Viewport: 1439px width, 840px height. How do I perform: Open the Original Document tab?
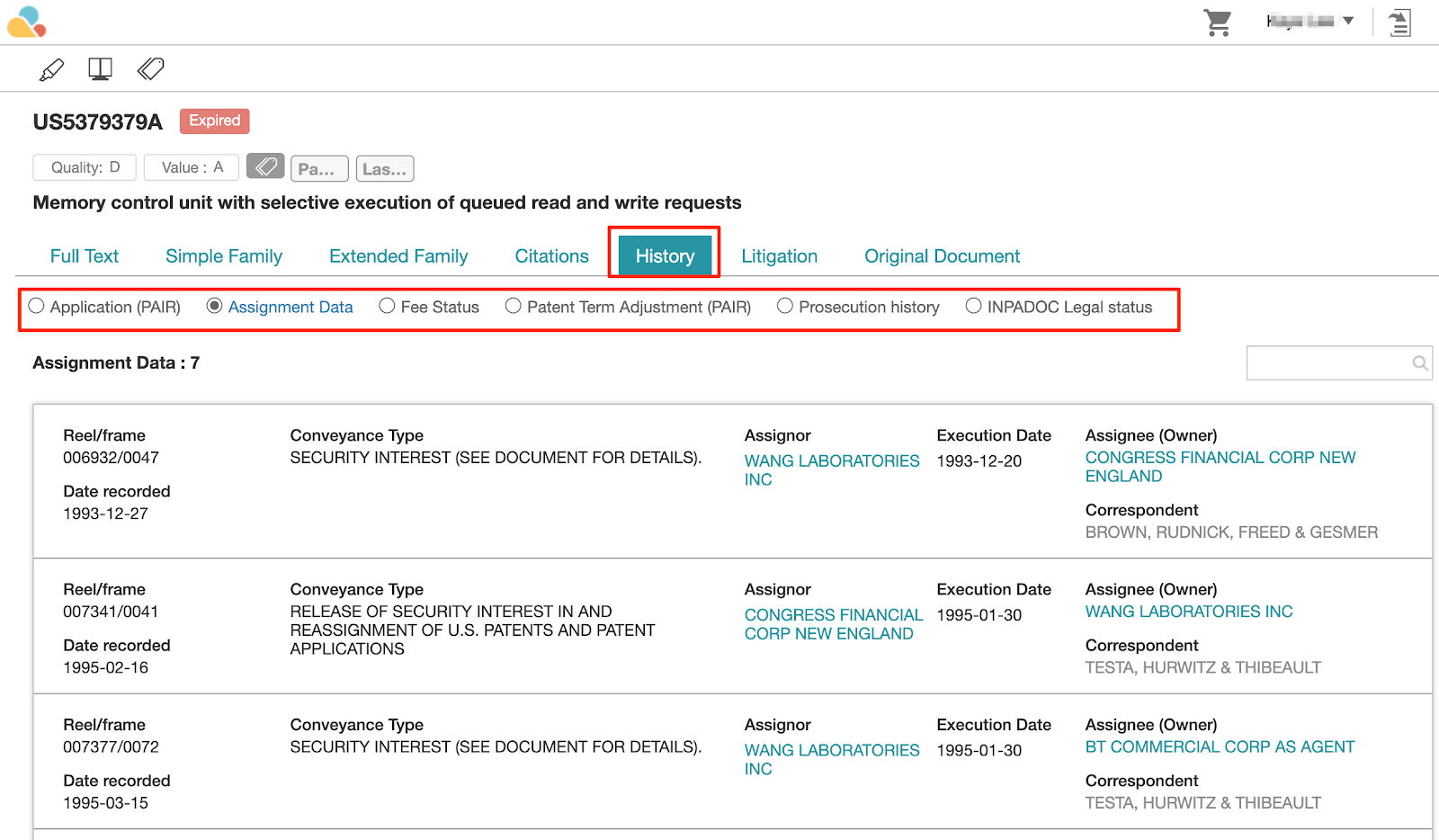942,256
